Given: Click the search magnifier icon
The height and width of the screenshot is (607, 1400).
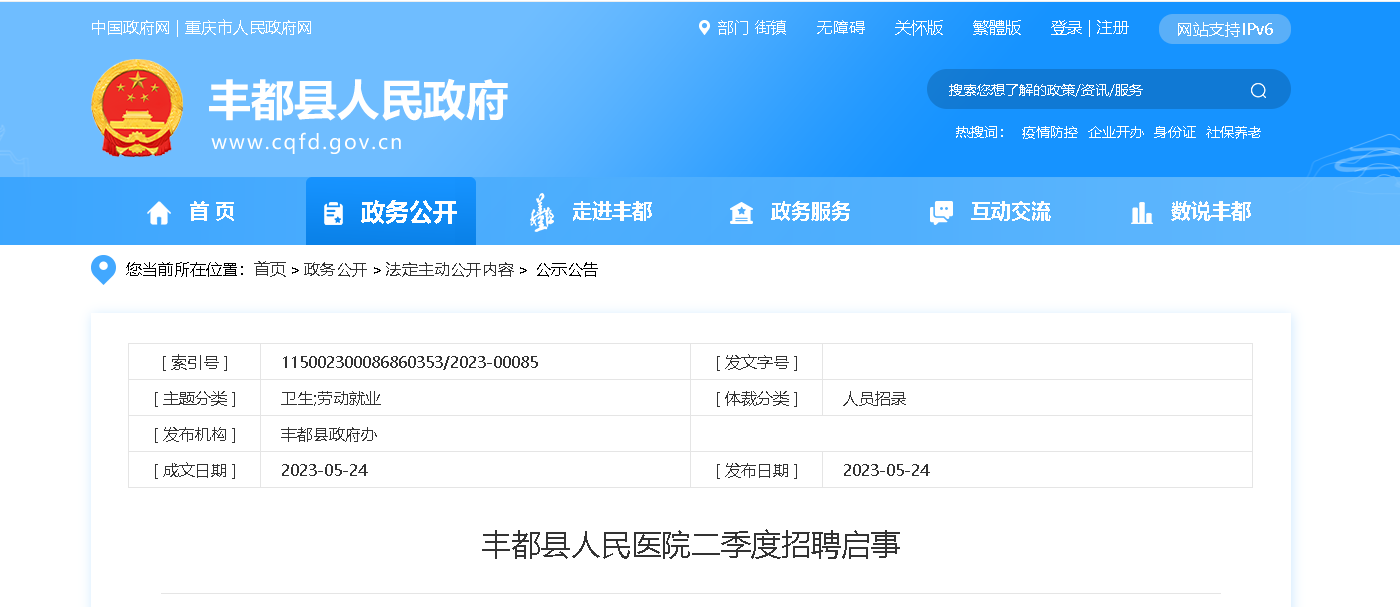Looking at the screenshot, I should (1258, 90).
